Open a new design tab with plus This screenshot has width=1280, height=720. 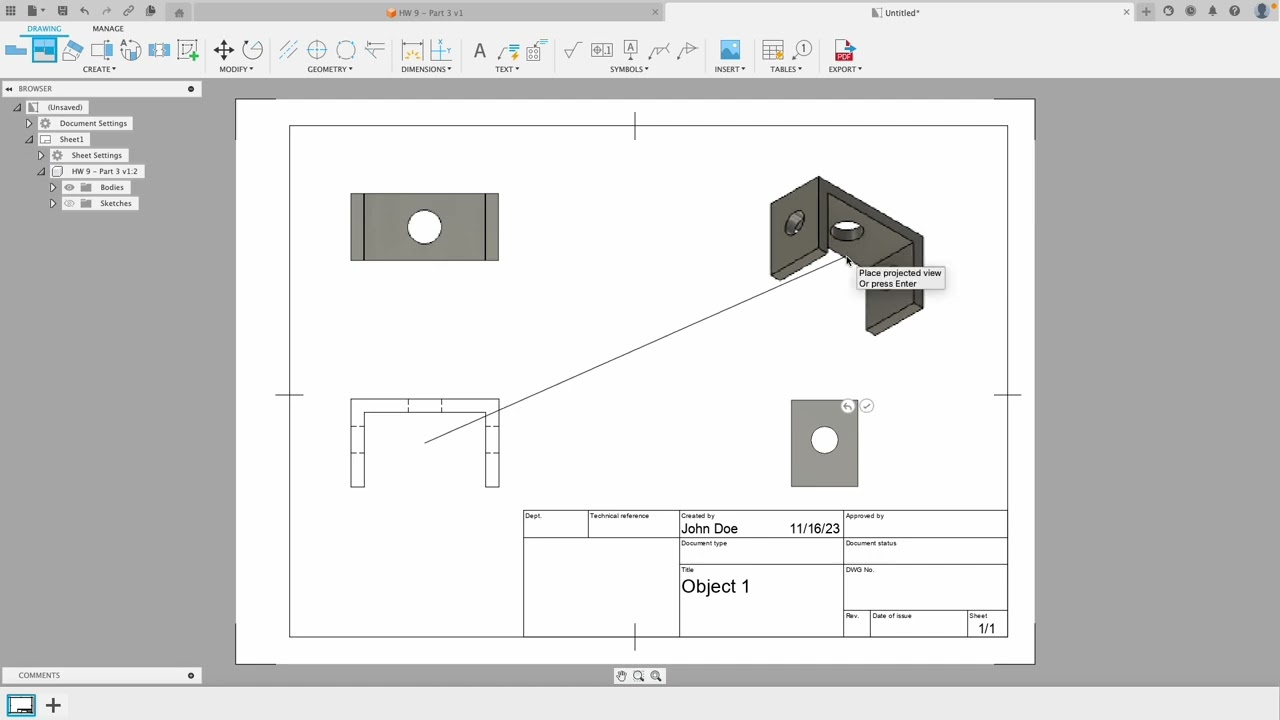point(1146,11)
